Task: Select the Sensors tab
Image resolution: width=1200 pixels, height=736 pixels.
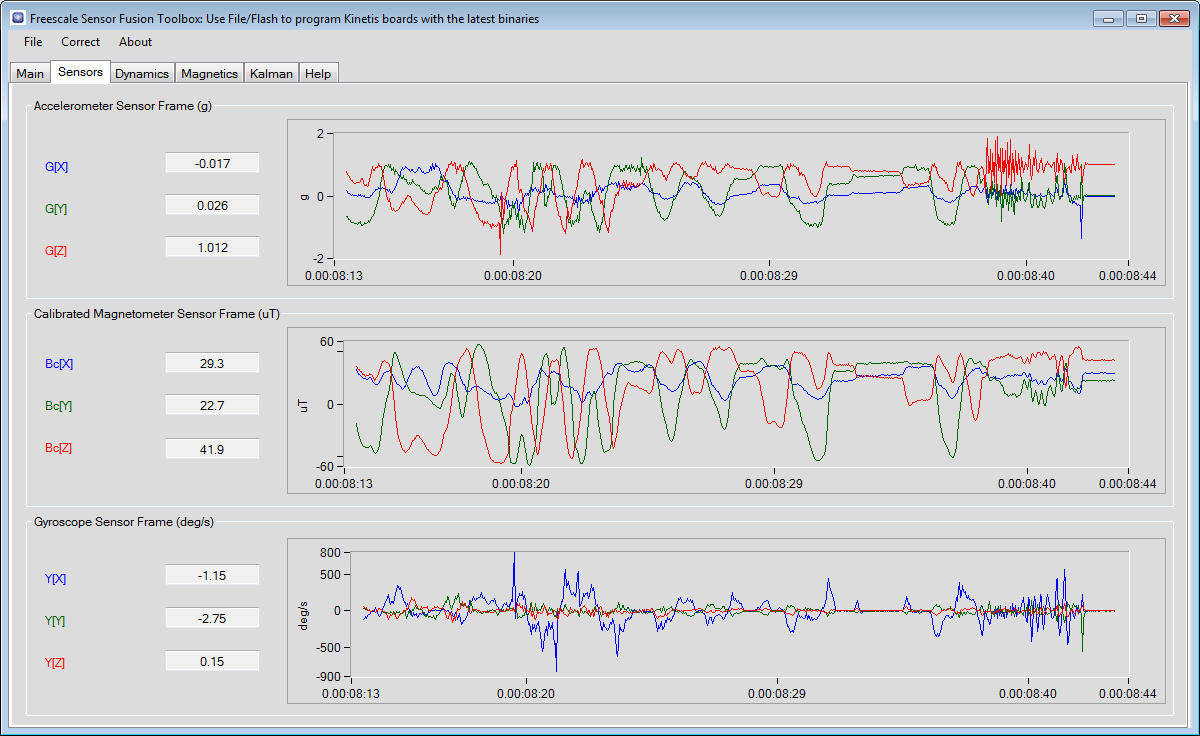Action: (80, 72)
